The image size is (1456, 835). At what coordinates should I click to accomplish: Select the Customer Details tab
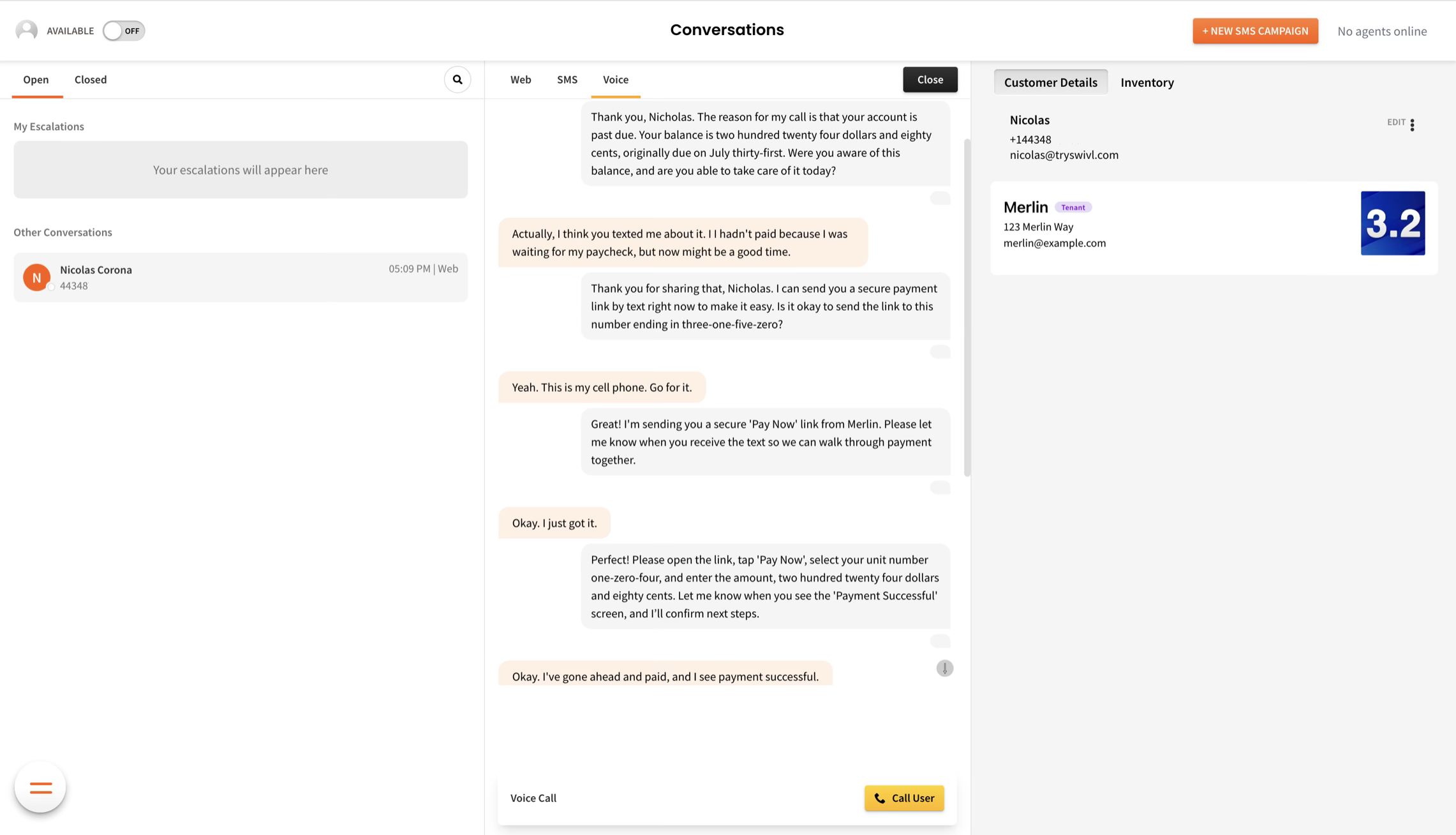point(1050,82)
